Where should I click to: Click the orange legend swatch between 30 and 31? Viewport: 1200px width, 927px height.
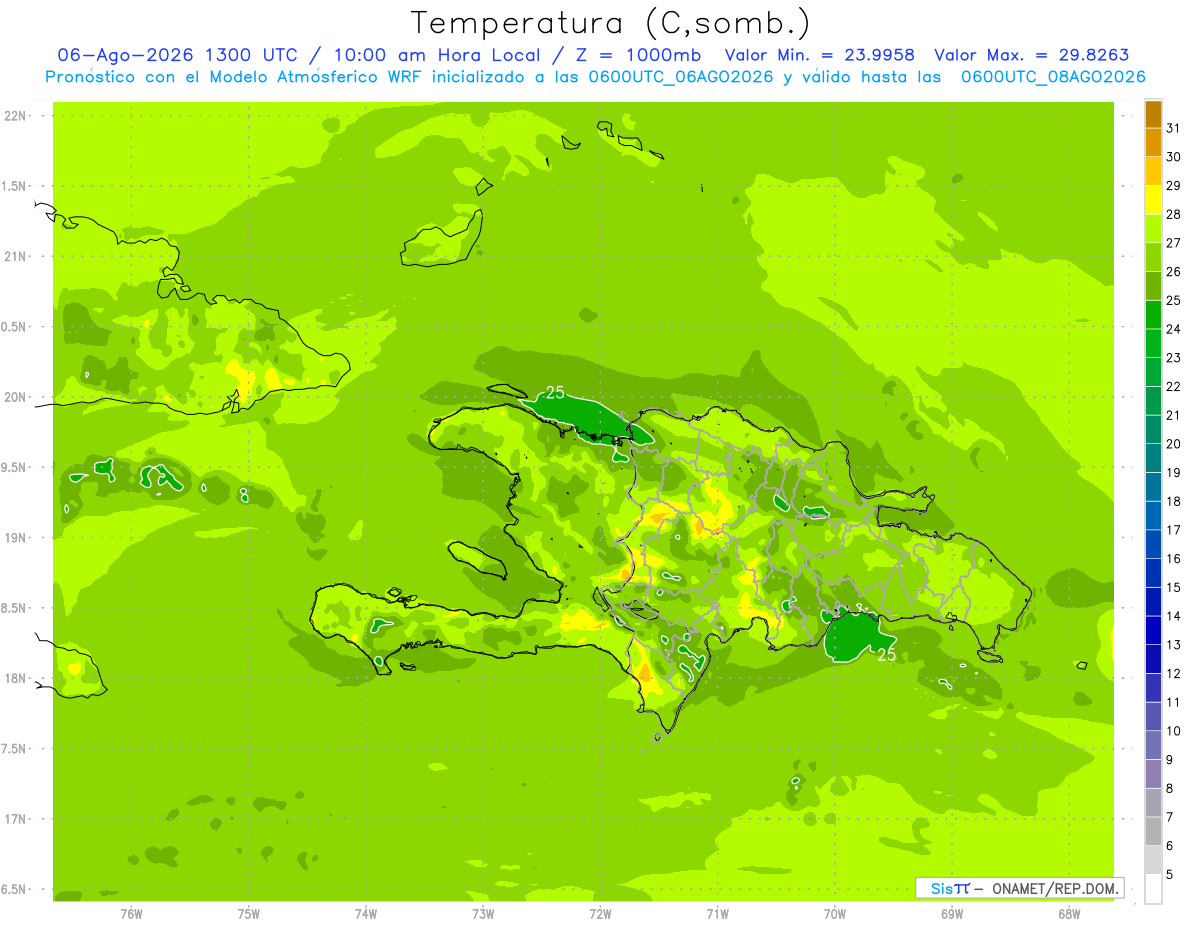pos(1153,144)
